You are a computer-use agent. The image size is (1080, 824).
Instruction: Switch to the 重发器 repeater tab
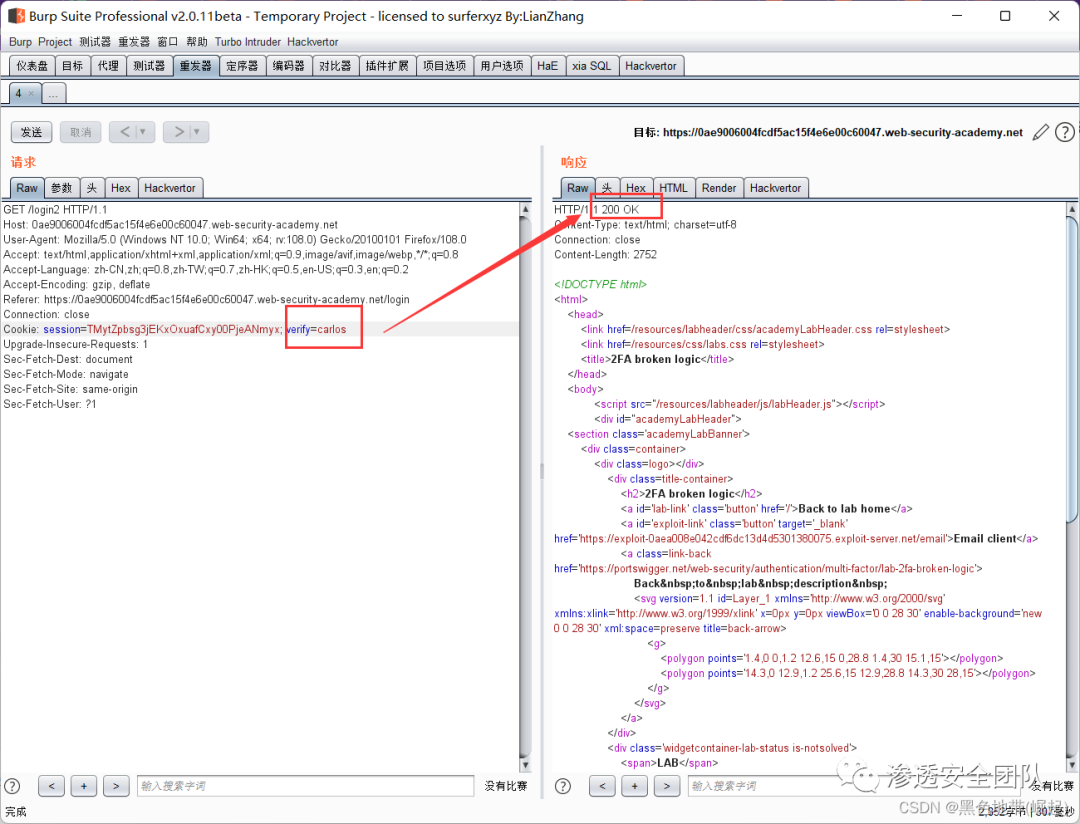coord(196,66)
